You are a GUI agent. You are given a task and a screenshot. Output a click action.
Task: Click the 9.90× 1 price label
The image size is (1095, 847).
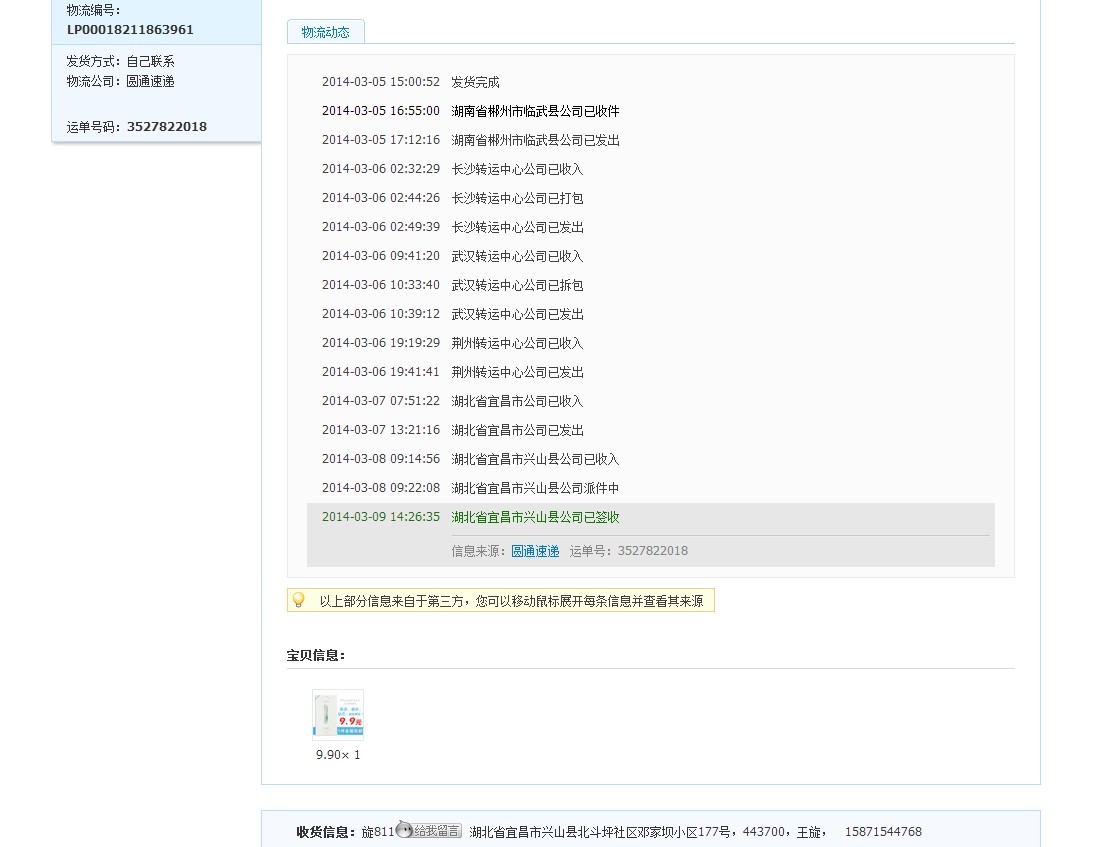click(x=338, y=755)
